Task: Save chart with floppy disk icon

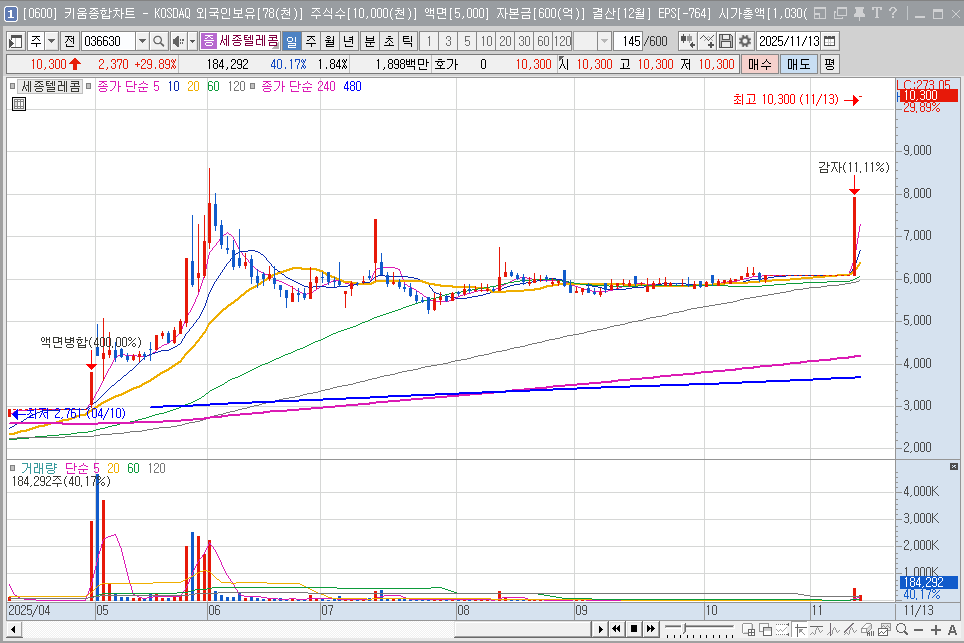Action: tap(726, 41)
